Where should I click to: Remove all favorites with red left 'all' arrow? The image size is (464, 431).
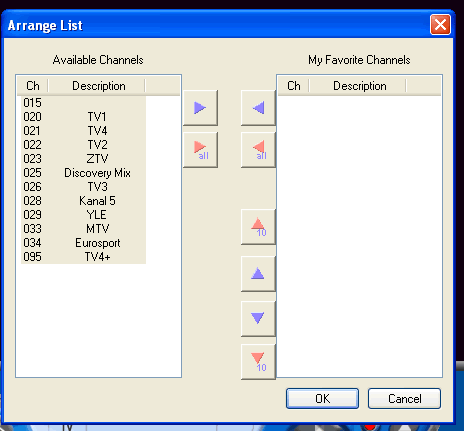click(x=258, y=150)
